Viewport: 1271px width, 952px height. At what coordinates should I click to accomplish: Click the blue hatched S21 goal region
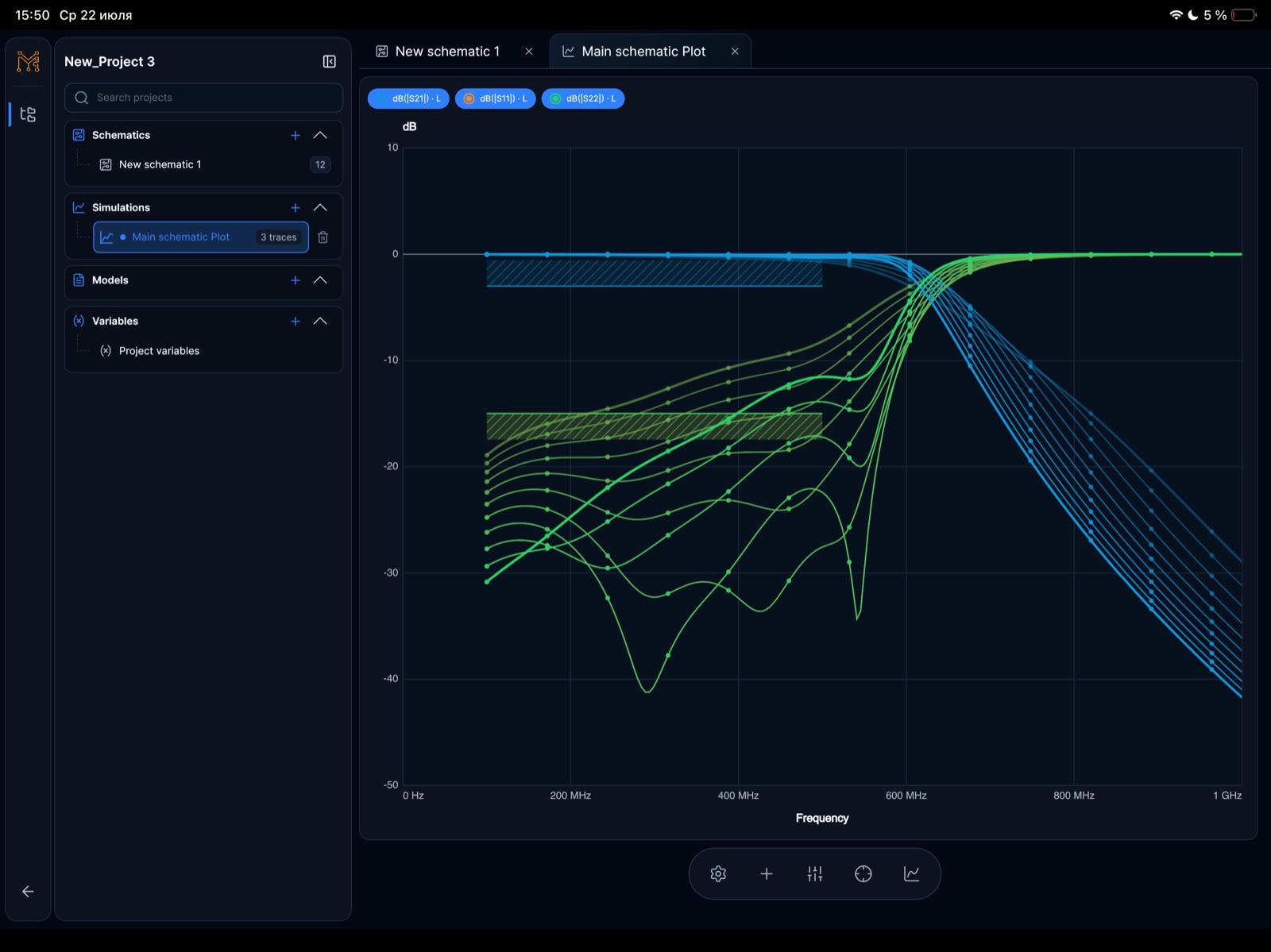click(x=654, y=273)
